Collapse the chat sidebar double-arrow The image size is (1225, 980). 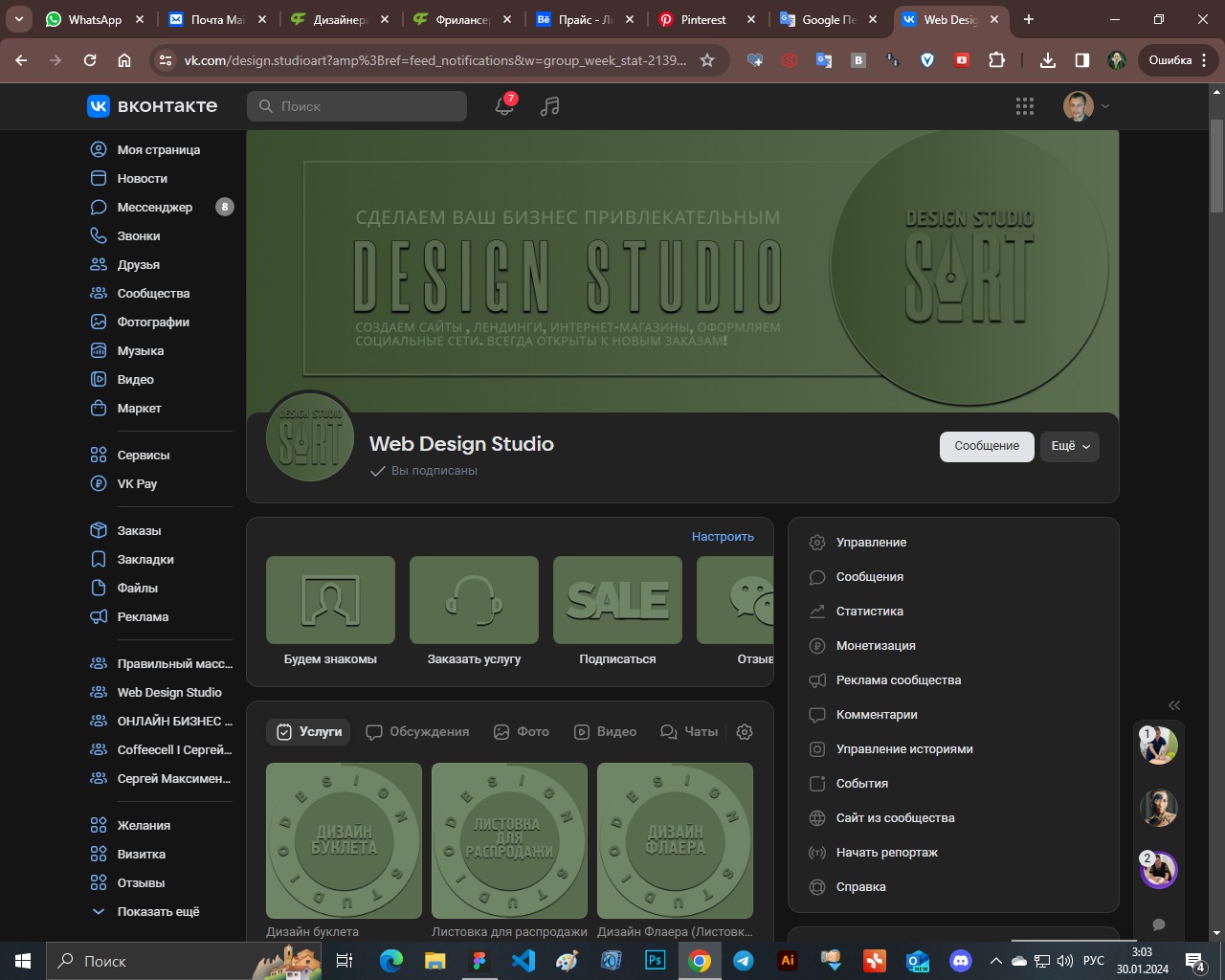[1174, 705]
